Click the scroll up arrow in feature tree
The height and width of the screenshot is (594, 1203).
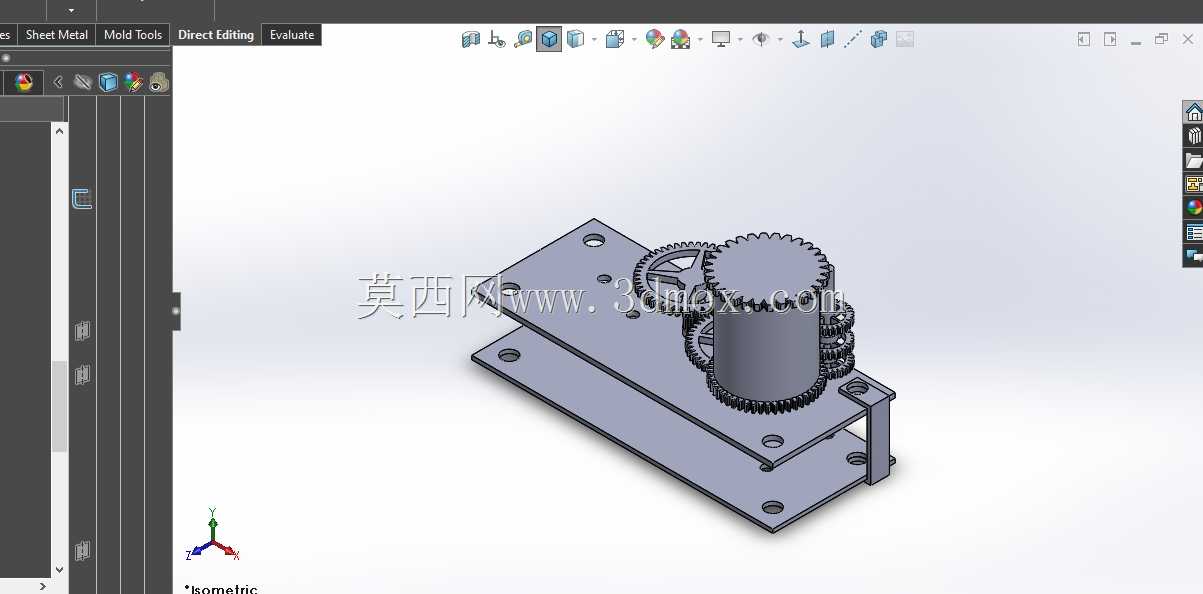(59, 130)
